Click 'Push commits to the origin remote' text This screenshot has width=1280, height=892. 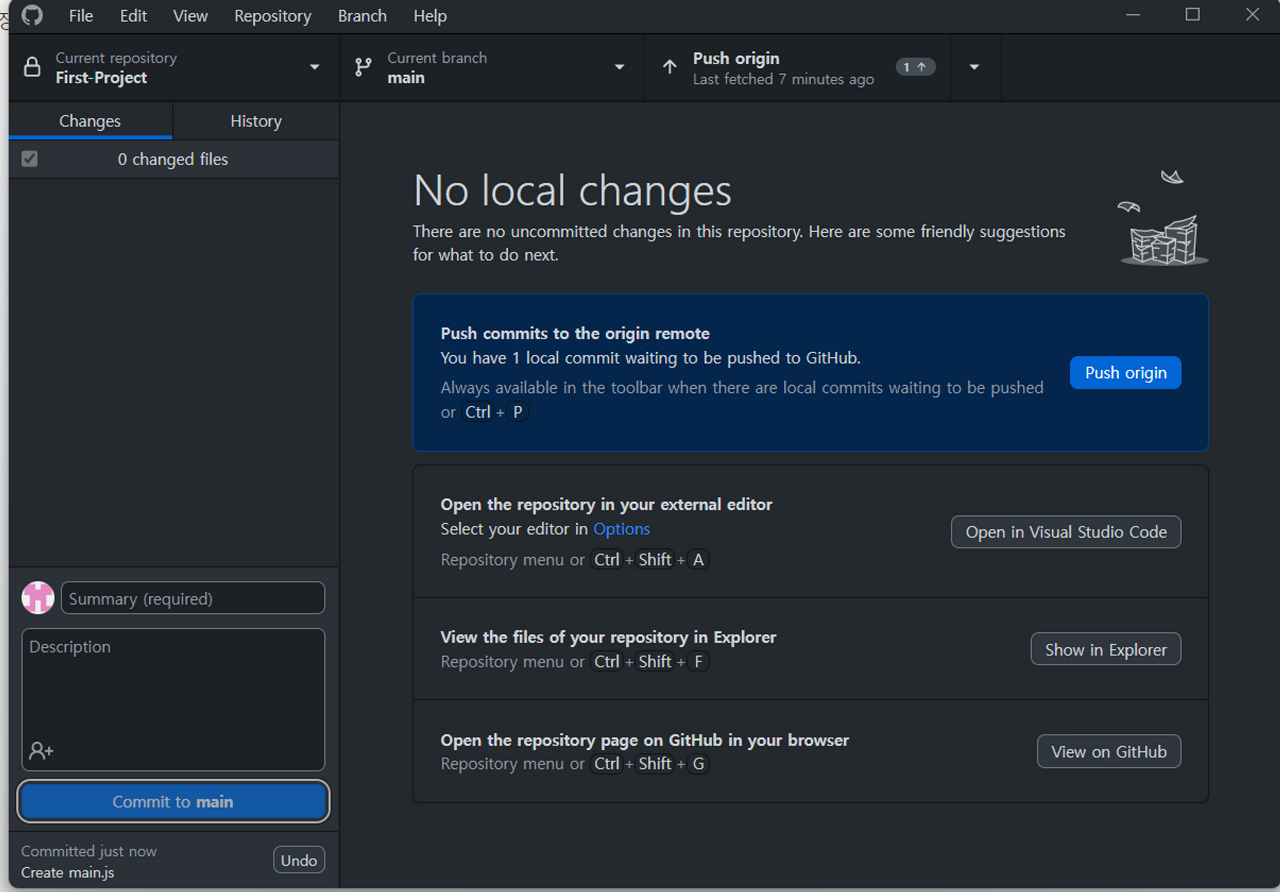coord(575,334)
